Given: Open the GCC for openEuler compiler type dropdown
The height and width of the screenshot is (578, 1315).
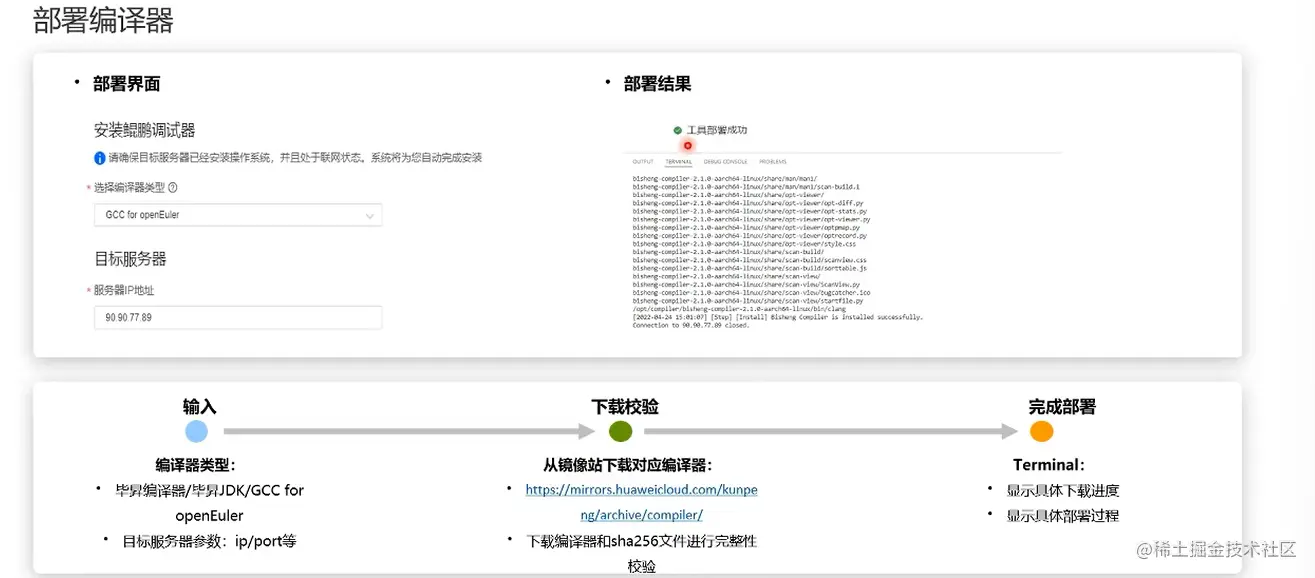Looking at the screenshot, I should (x=238, y=215).
